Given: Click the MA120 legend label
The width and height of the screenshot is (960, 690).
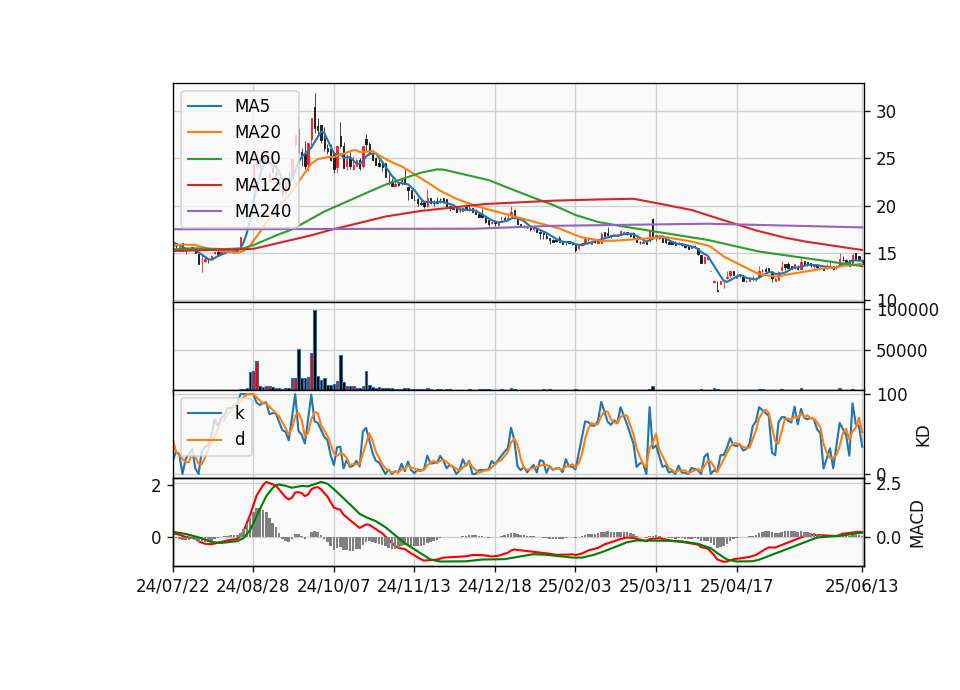Looking at the screenshot, I should 263,184.
